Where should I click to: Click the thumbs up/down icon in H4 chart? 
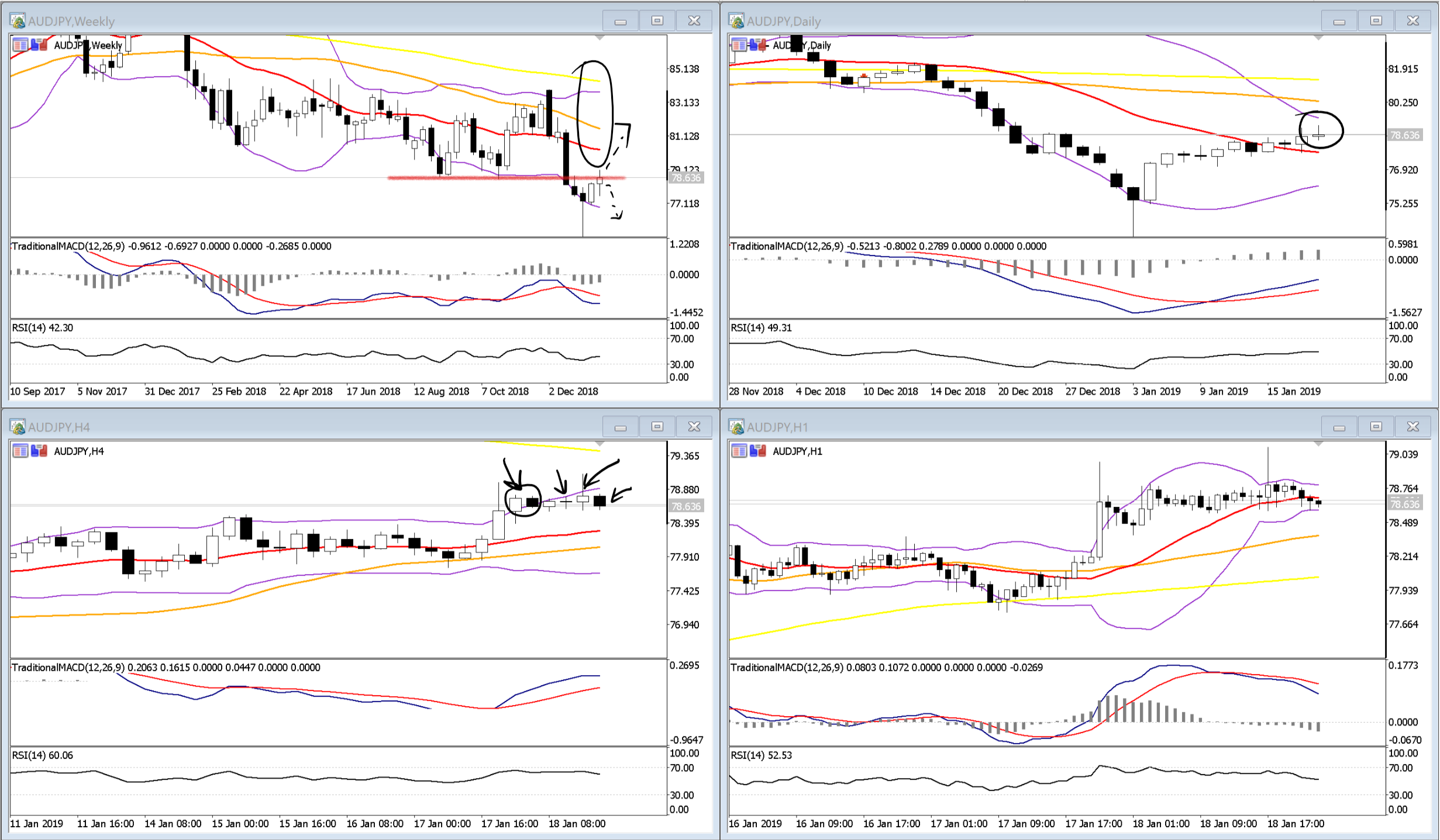pyautogui.click(x=39, y=451)
